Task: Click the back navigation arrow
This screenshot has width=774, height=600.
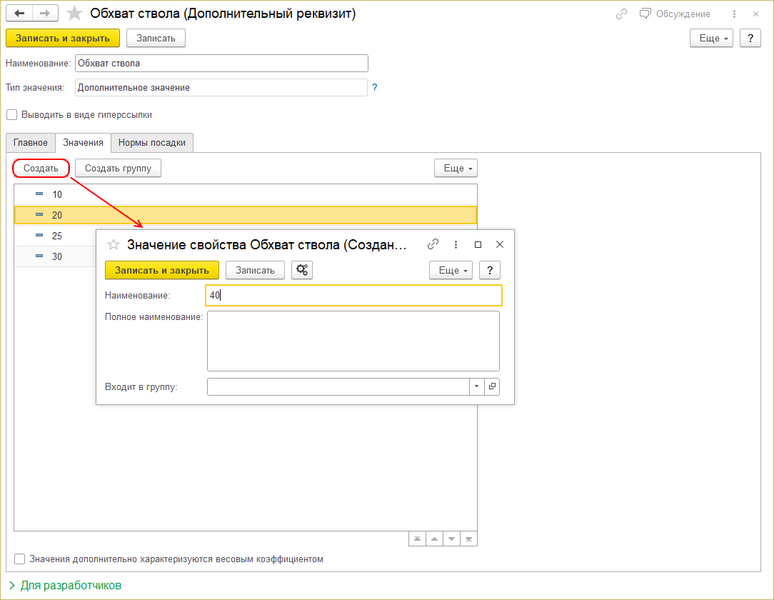Action: [x=19, y=13]
